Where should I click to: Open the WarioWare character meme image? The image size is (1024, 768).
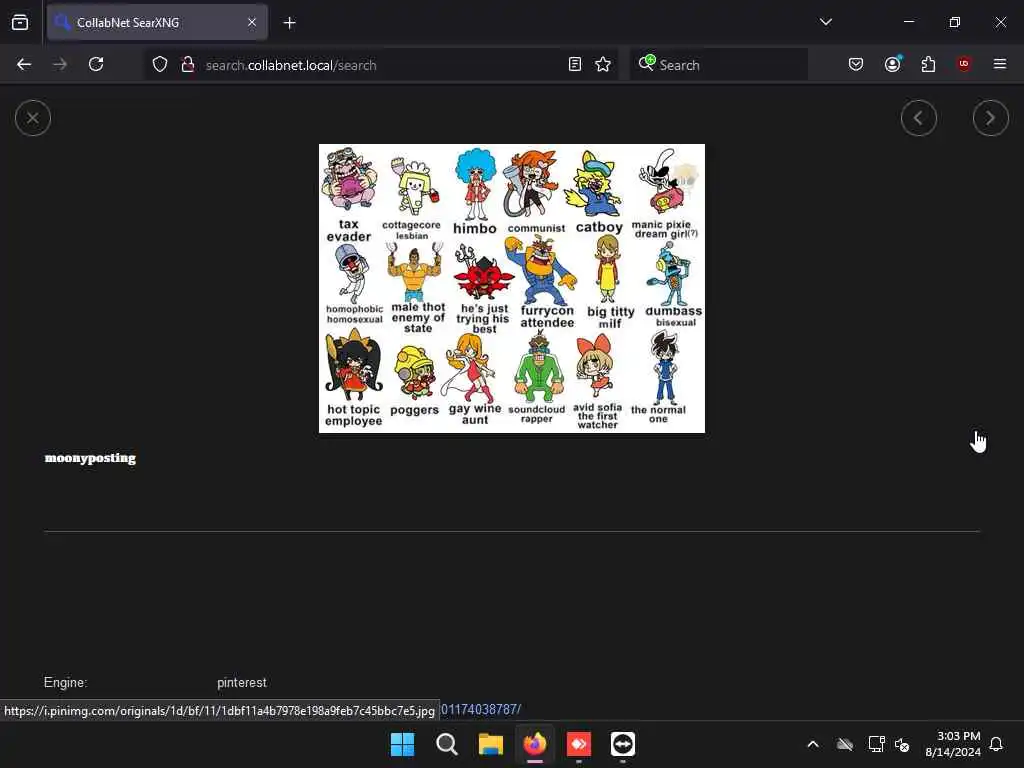point(512,288)
